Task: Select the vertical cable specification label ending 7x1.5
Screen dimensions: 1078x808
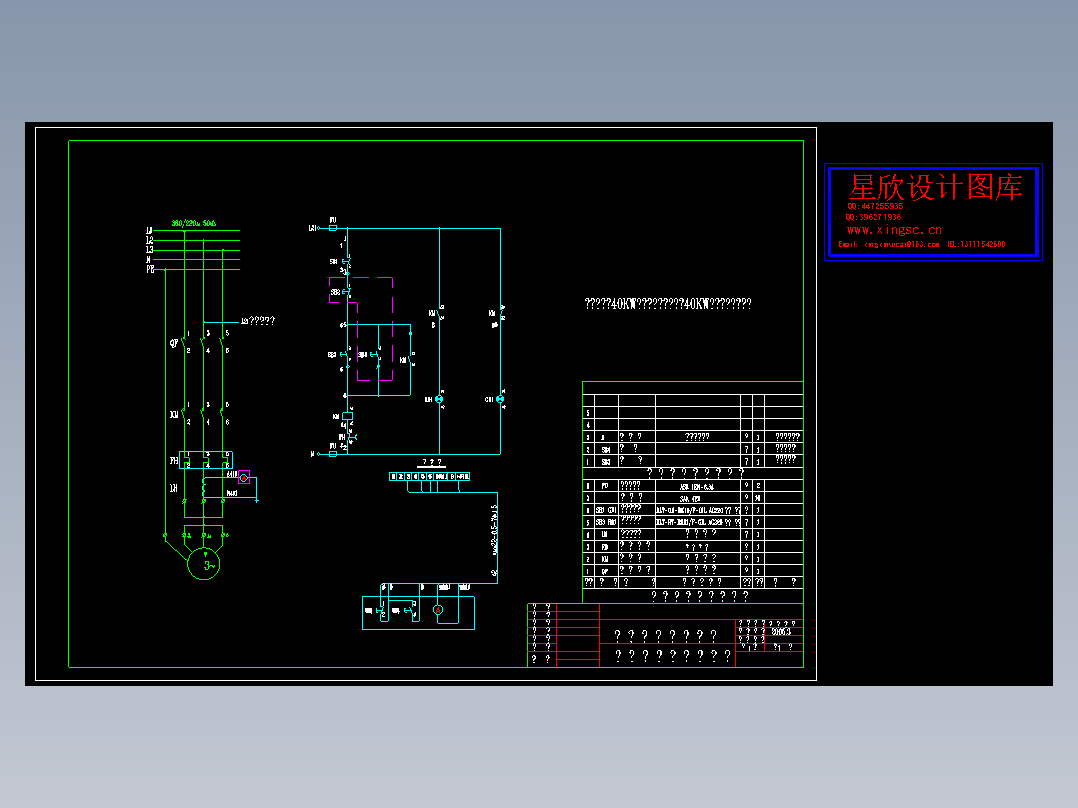Action: coord(494,529)
